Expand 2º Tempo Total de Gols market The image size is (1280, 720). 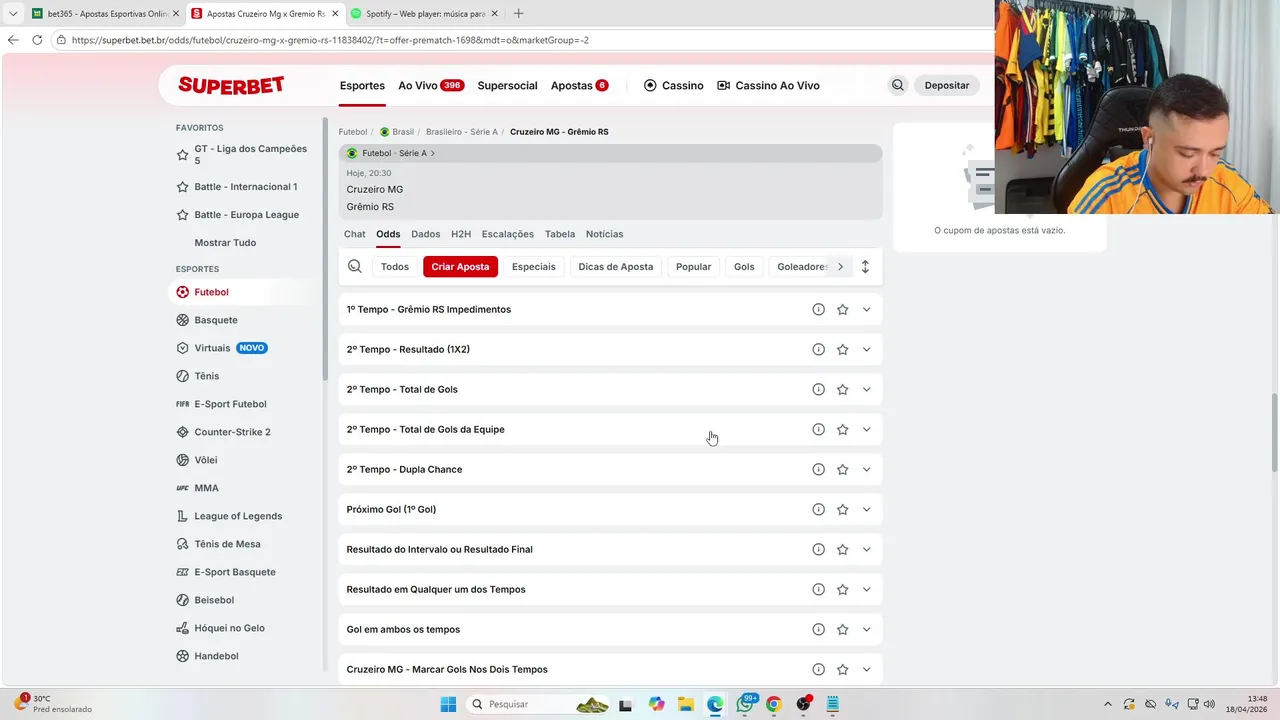(866, 389)
